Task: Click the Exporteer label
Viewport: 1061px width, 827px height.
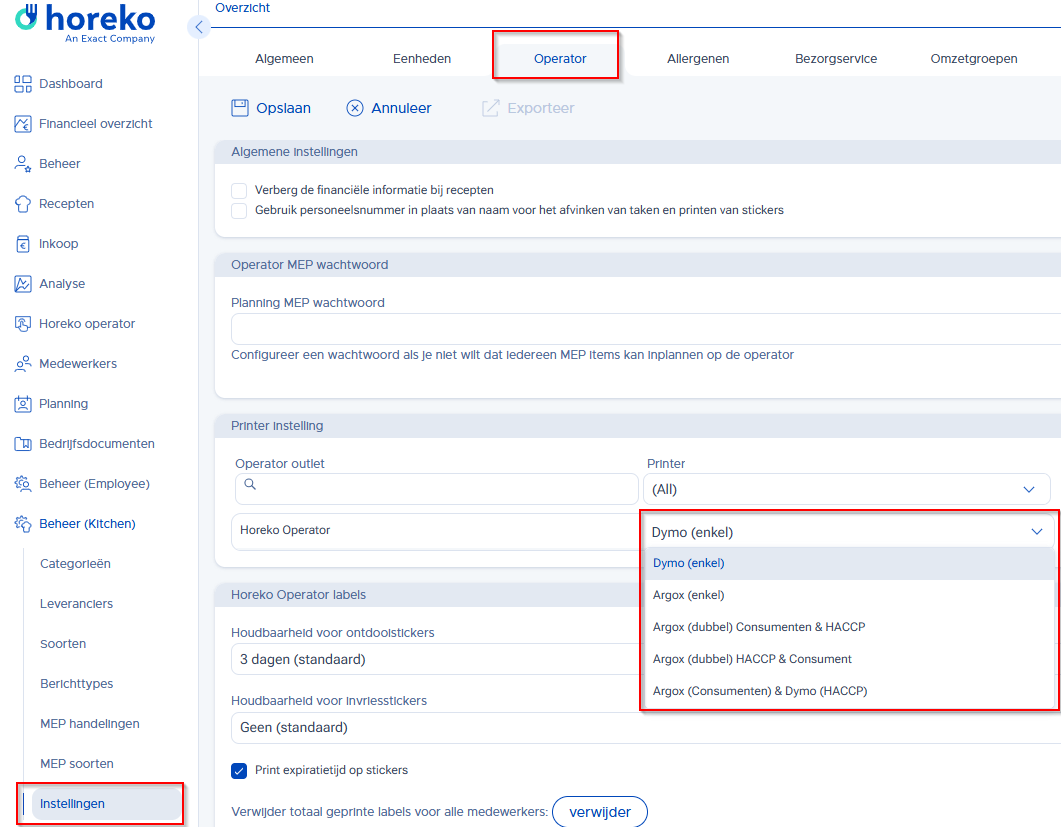Action: pyautogui.click(x=541, y=108)
